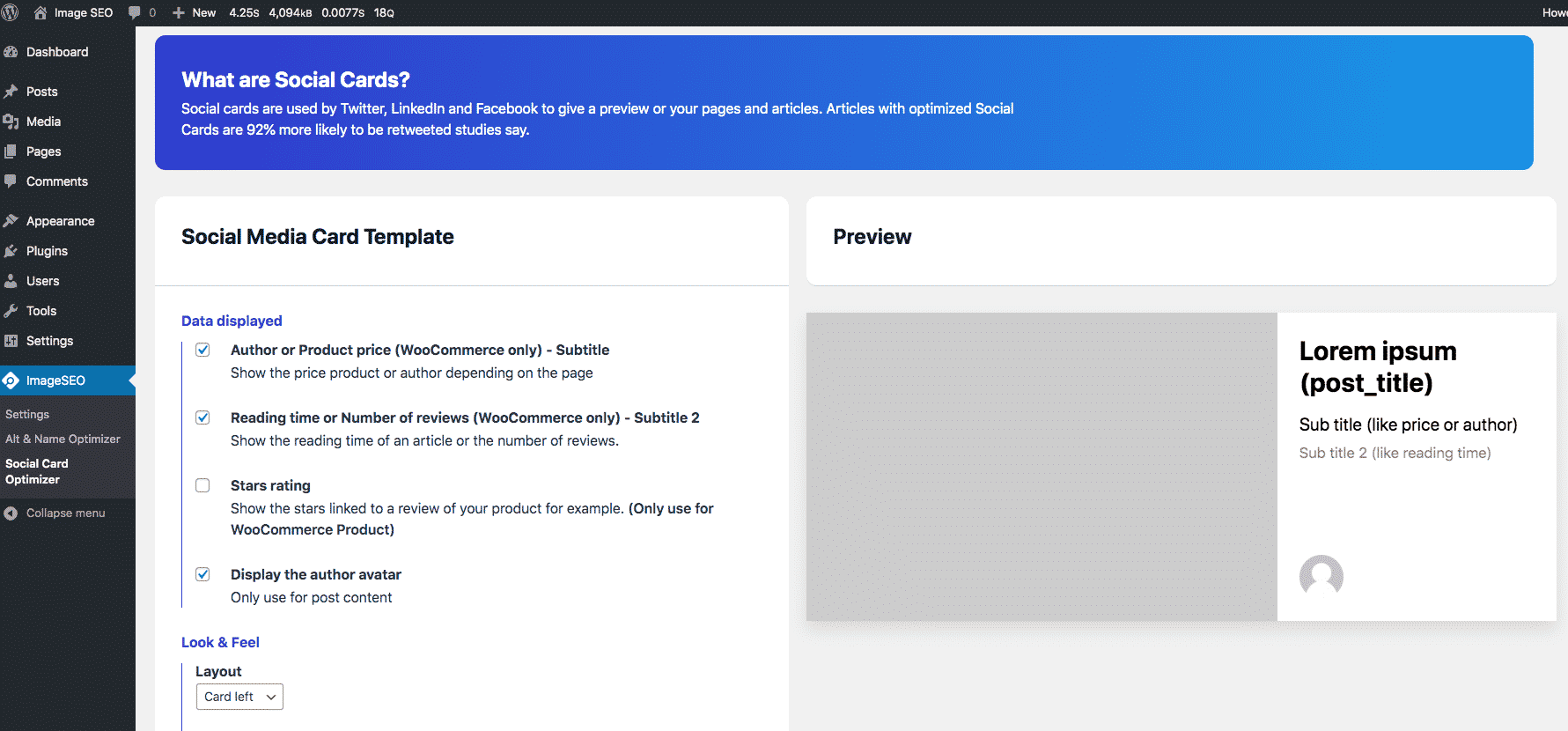Click the plus New icon
The image size is (1568, 731).
tap(179, 12)
